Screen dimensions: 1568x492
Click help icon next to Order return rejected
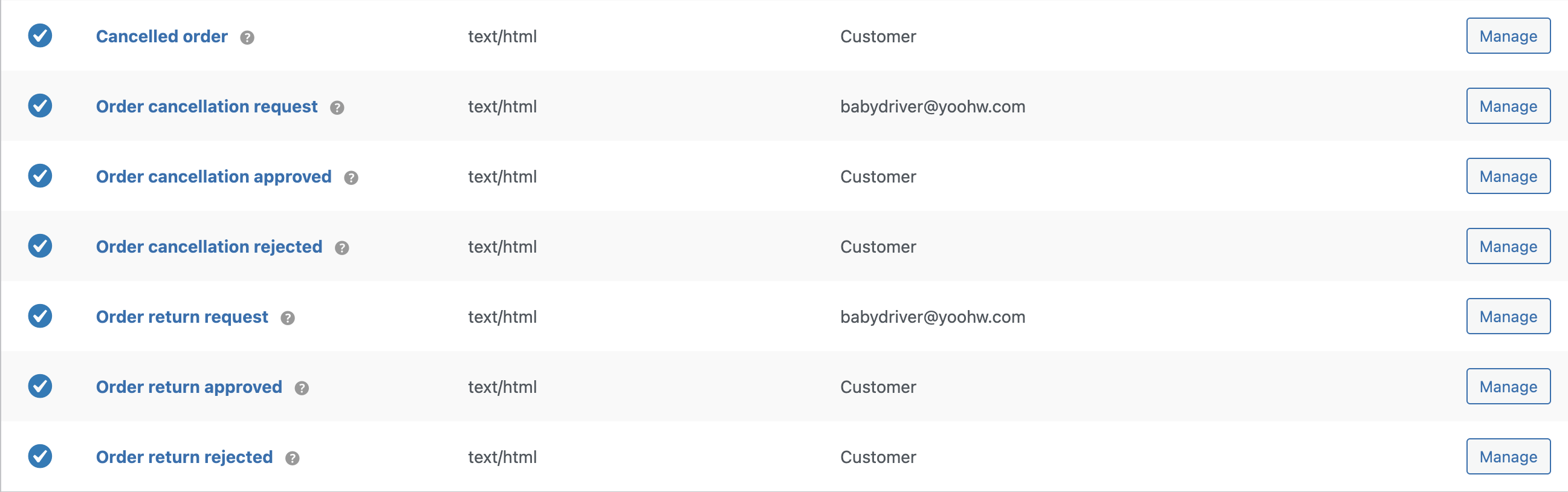292,458
